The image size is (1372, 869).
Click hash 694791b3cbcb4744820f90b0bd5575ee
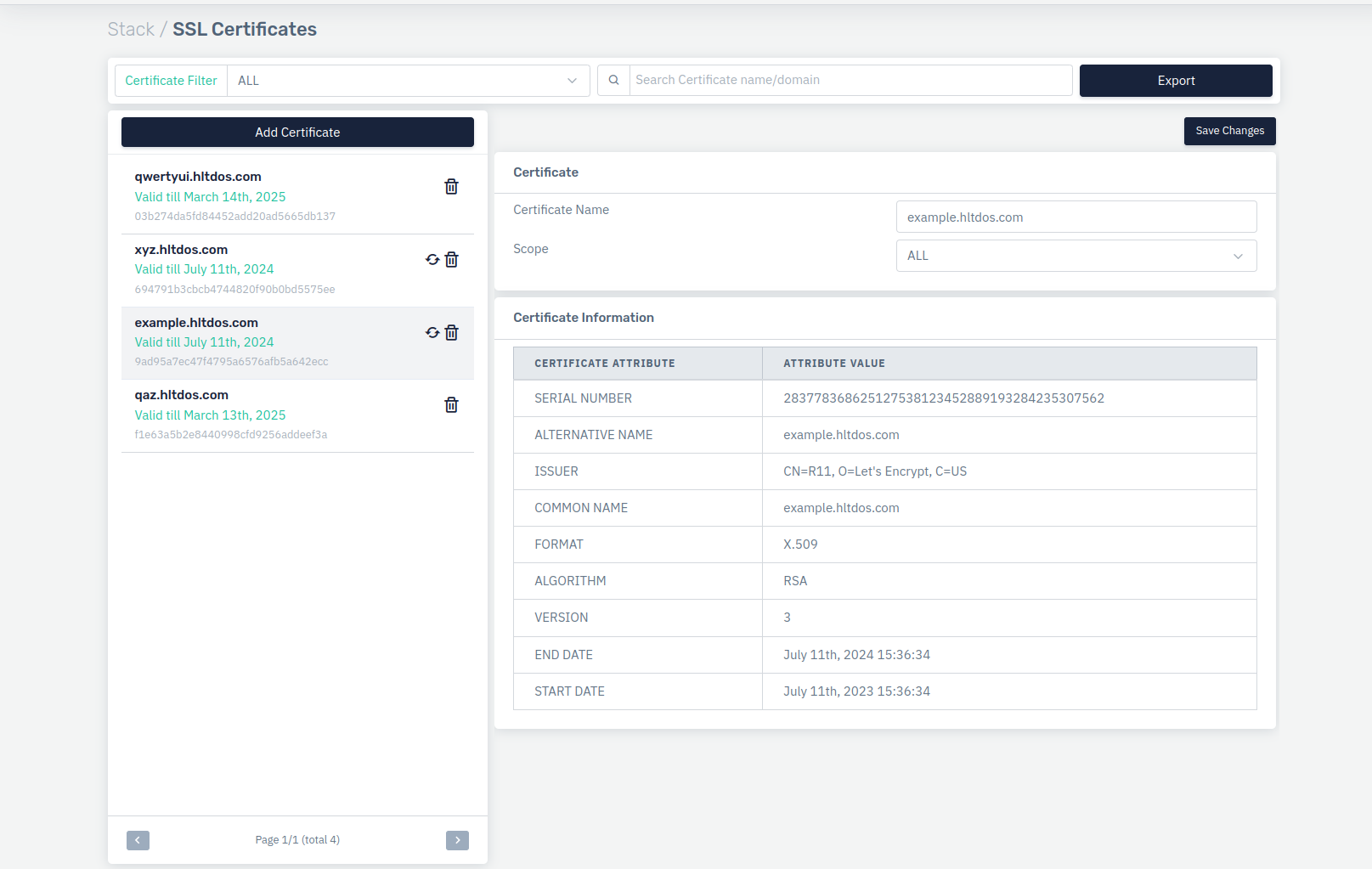[x=234, y=290]
